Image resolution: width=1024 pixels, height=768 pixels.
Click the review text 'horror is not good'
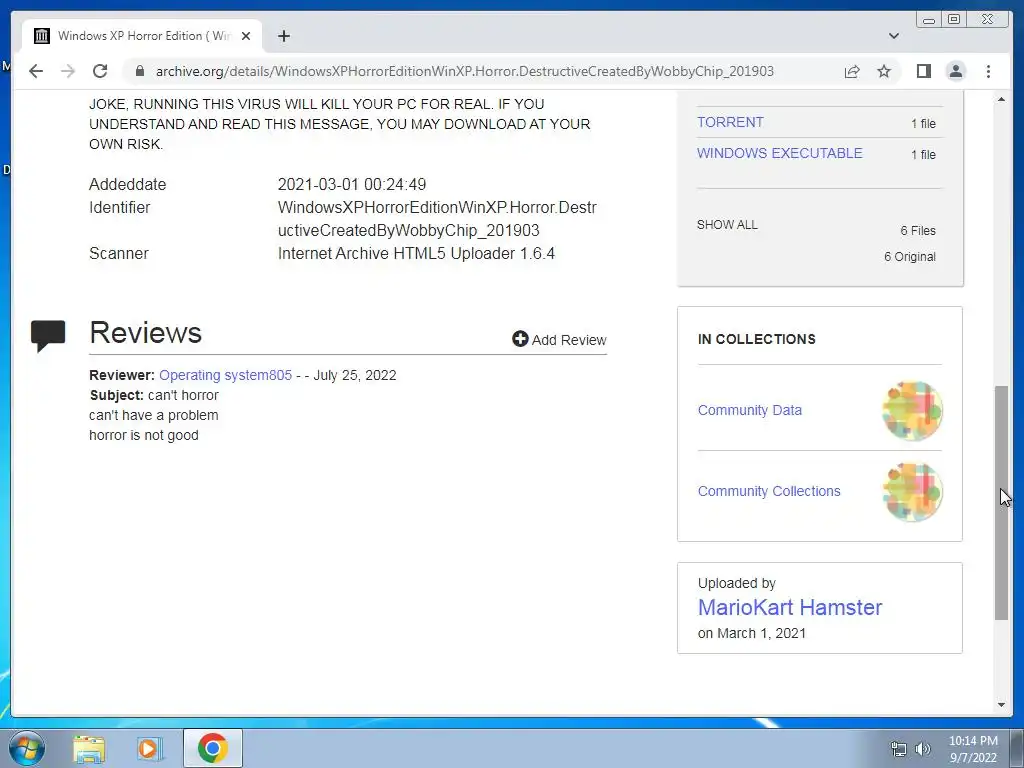(x=144, y=435)
